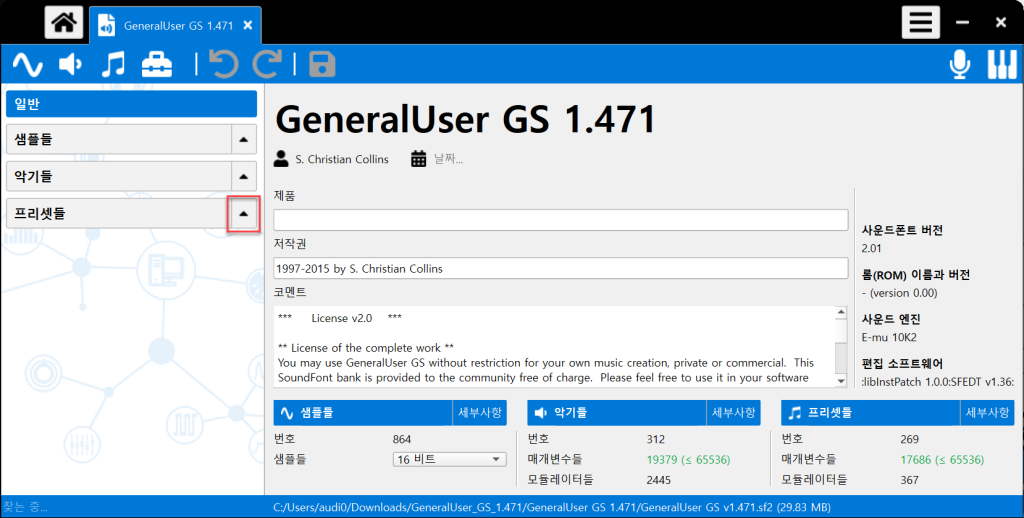
Task: Undo the last action
Action: pos(224,64)
